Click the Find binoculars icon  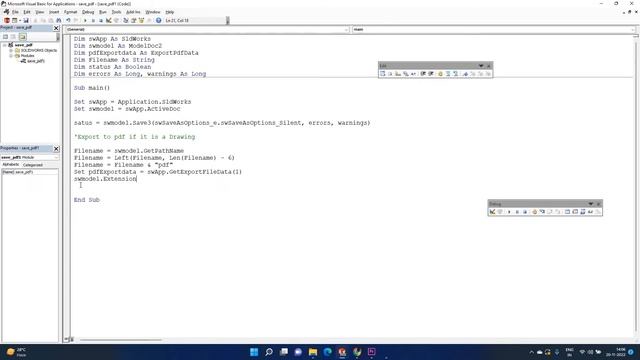[59, 20]
